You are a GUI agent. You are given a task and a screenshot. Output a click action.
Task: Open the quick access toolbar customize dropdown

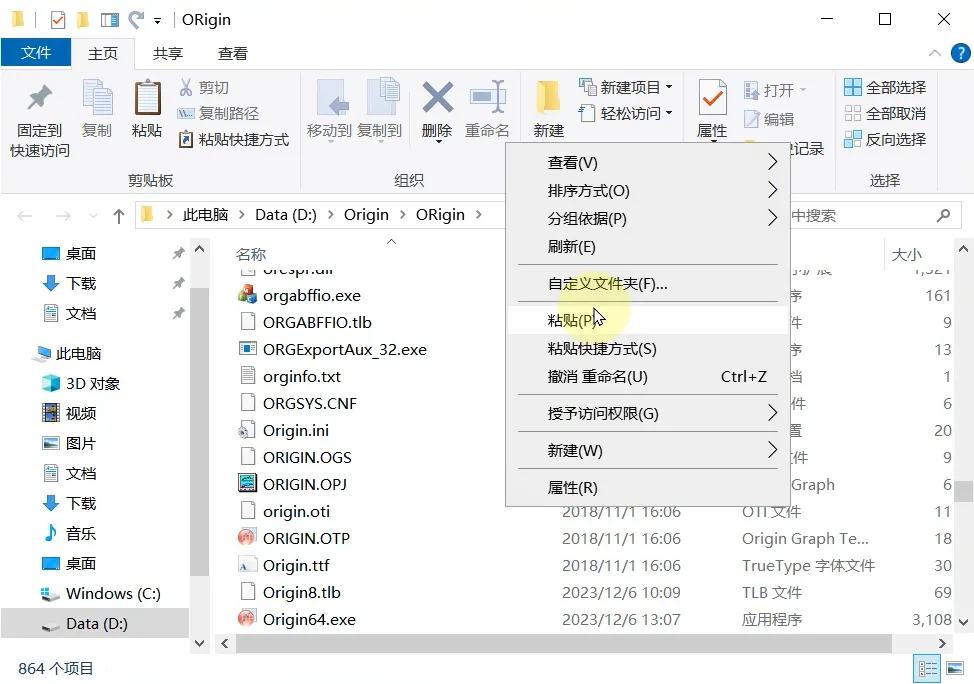click(158, 21)
